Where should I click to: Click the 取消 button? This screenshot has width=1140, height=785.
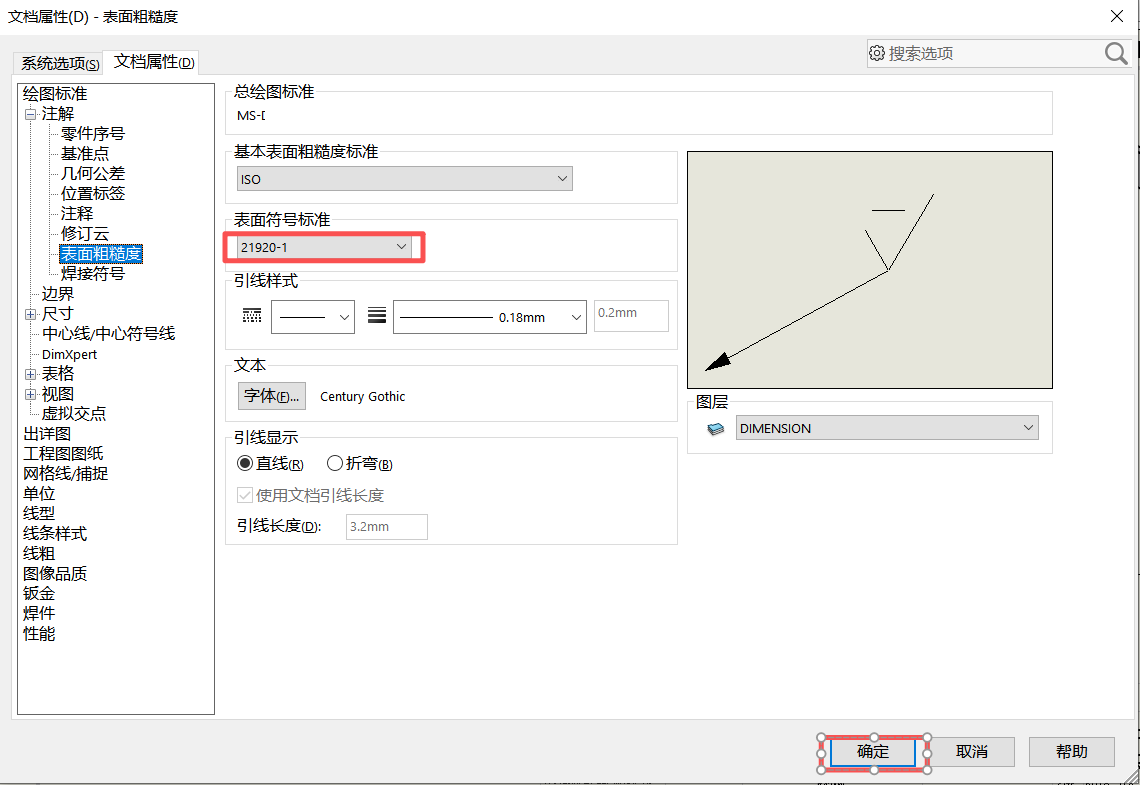971,752
